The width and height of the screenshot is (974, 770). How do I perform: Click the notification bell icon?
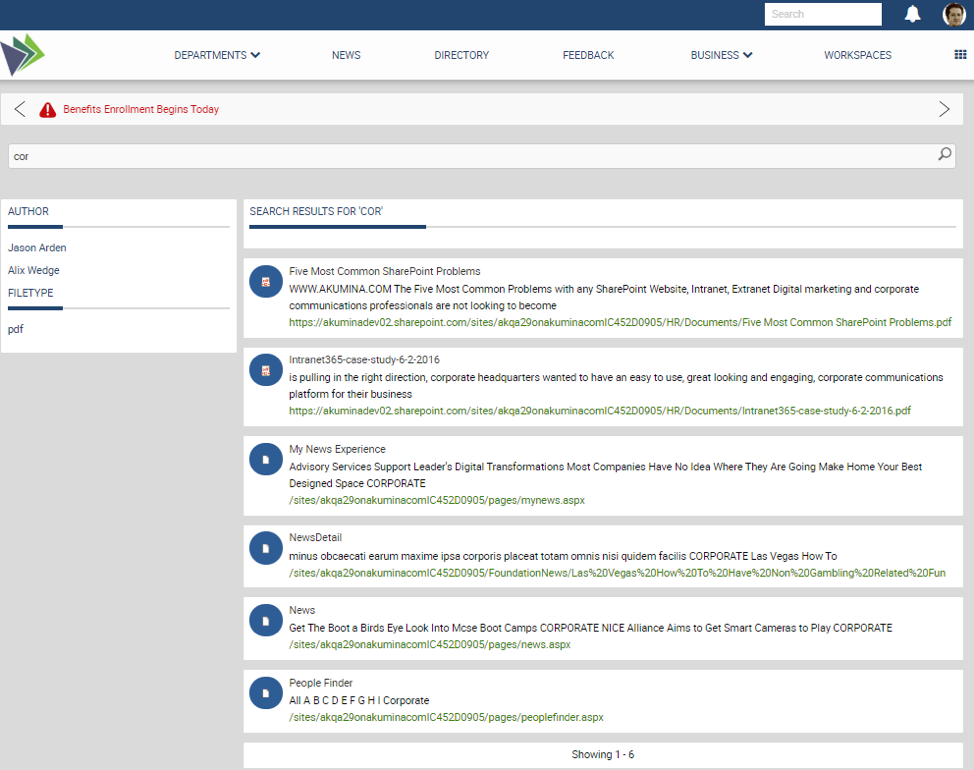(x=912, y=14)
